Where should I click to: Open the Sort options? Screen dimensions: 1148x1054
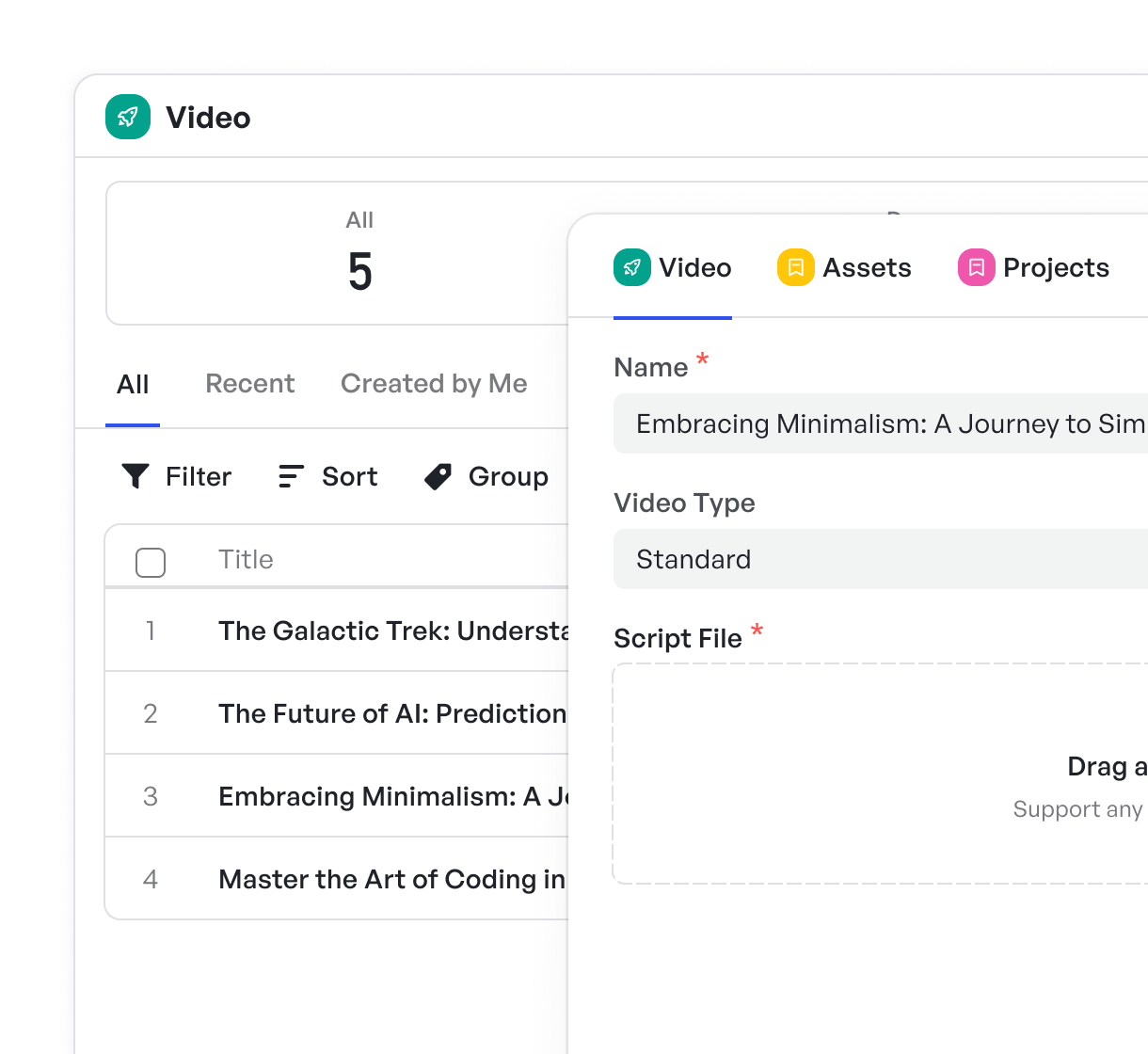[328, 476]
